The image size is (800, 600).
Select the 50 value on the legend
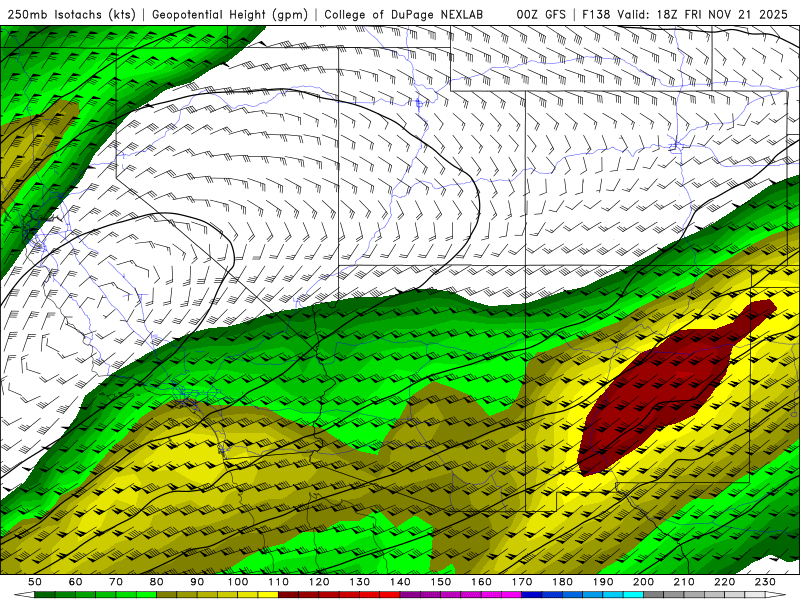point(35,582)
